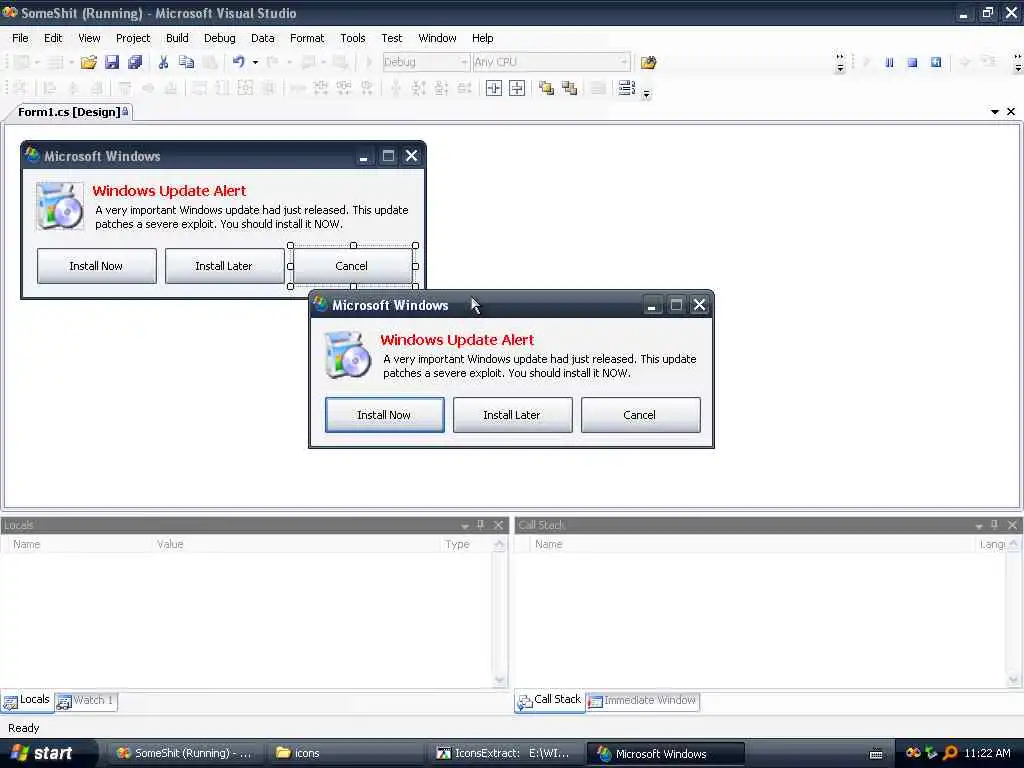This screenshot has height=768, width=1024.
Task: Click the Copy icon in the toolbar
Action: pyautogui.click(x=187, y=62)
